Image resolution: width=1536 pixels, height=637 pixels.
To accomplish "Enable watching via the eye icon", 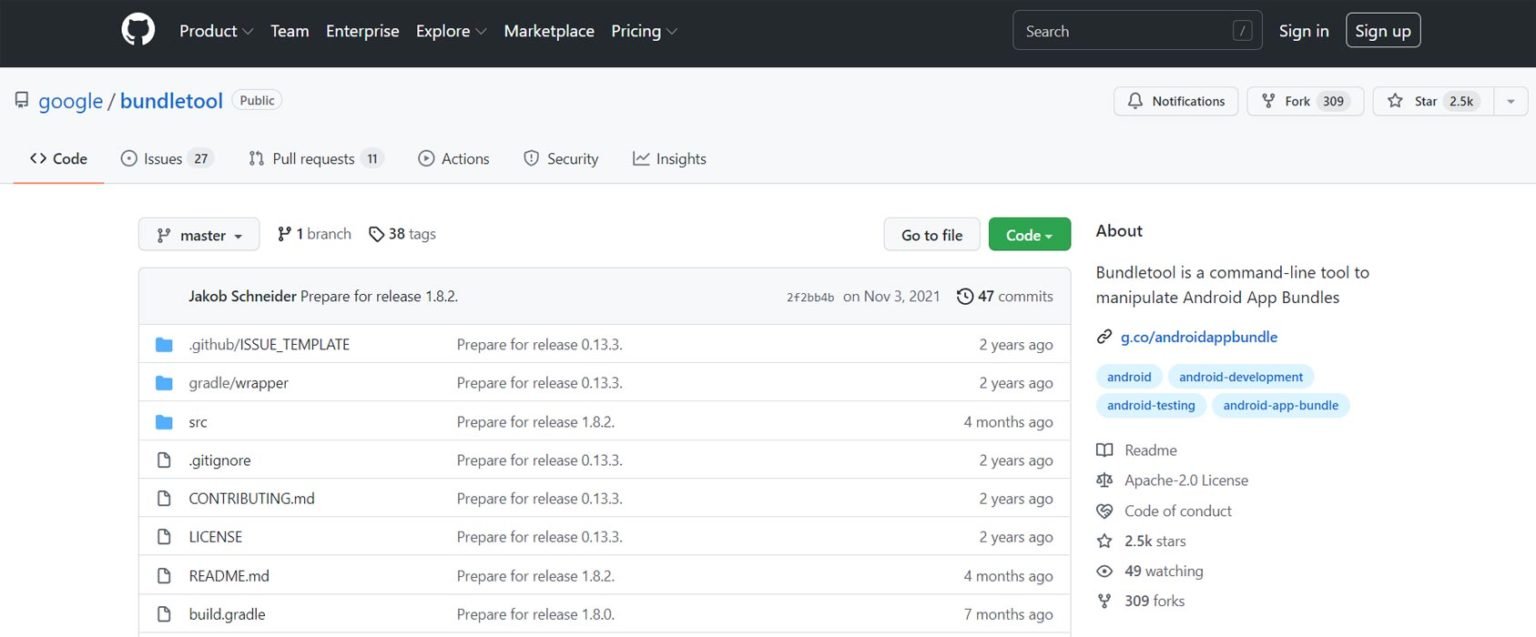I will (x=1104, y=571).
